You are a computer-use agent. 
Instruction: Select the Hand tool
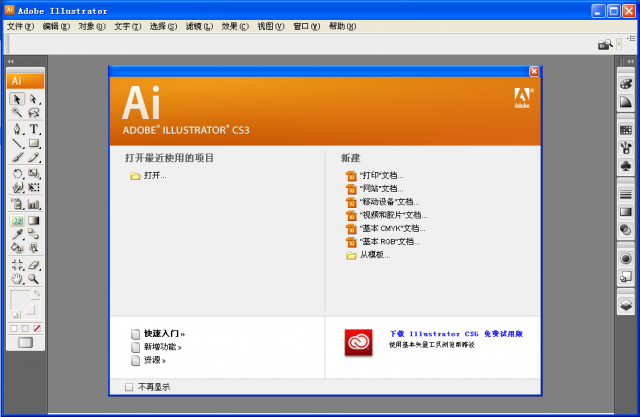pyautogui.click(x=17, y=279)
